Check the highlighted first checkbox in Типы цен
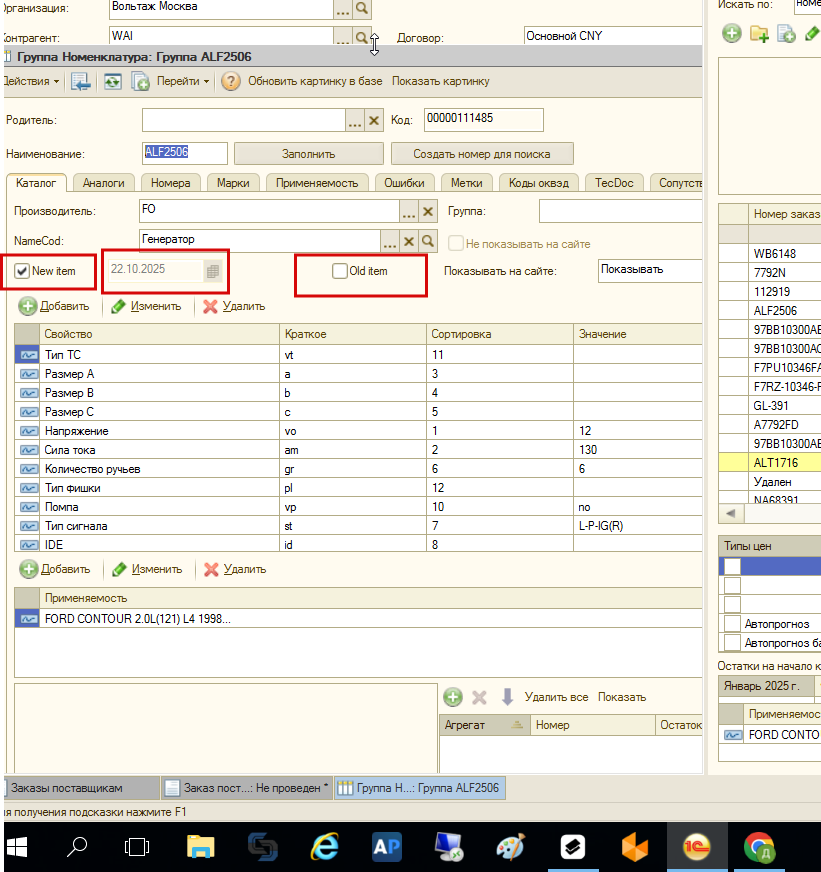Screen dimensions: 821x872 [732, 566]
